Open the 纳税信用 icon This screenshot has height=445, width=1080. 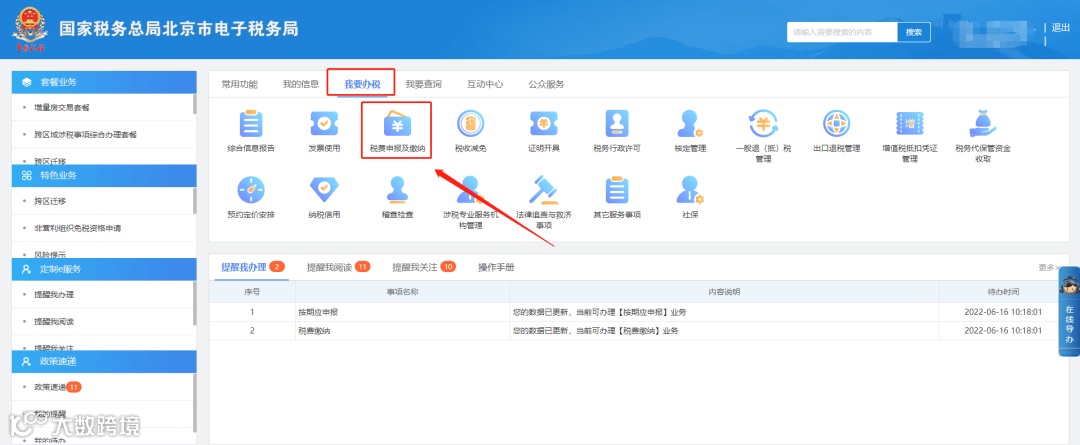[324, 190]
